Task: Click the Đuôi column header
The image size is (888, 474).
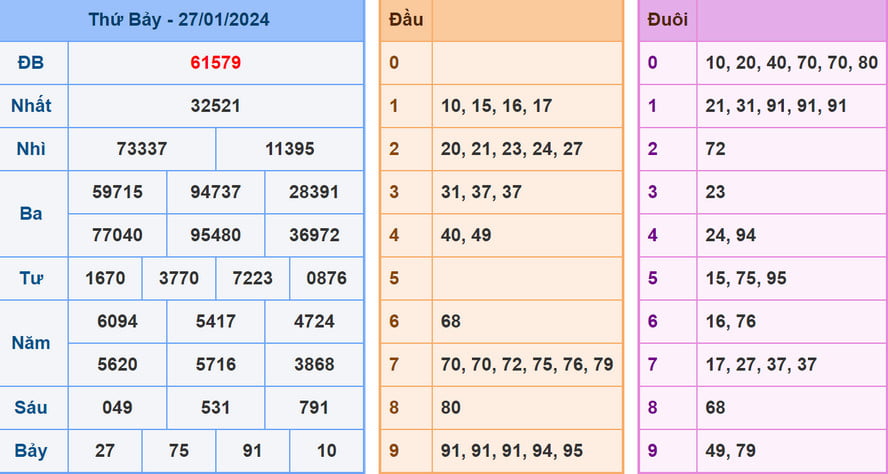Action: coord(667,19)
